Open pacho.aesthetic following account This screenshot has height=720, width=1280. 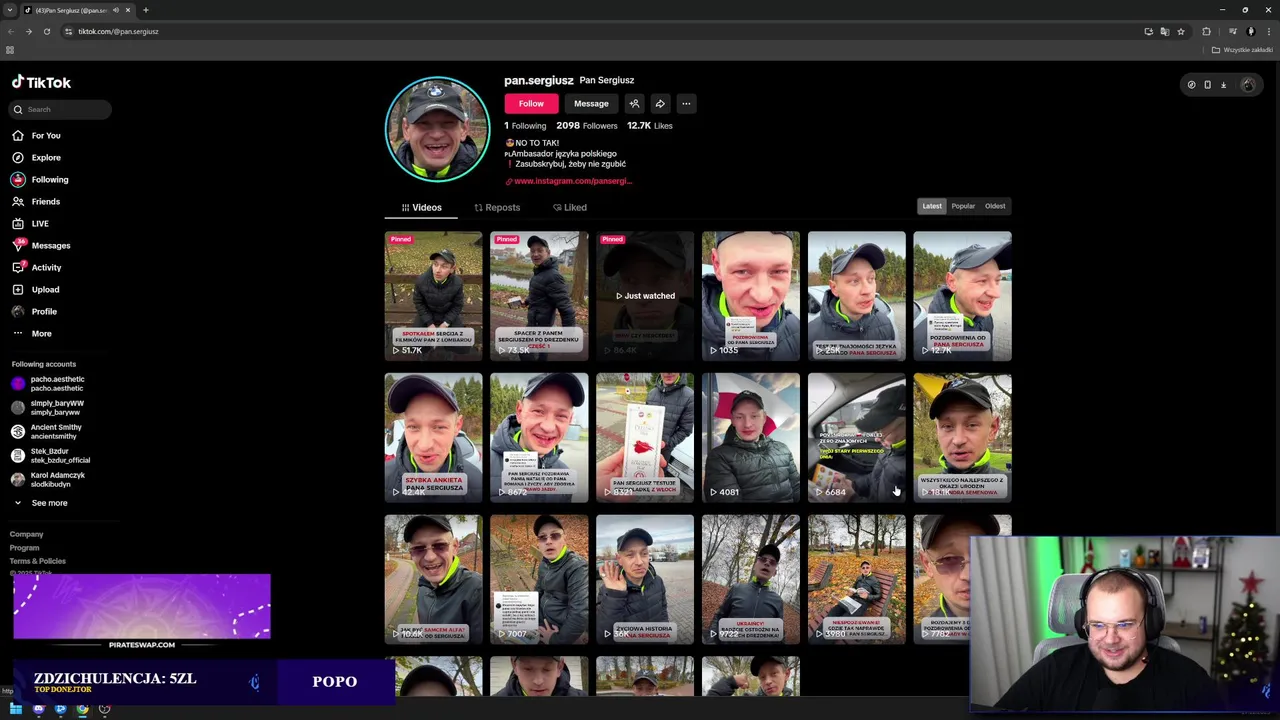(50, 383)
